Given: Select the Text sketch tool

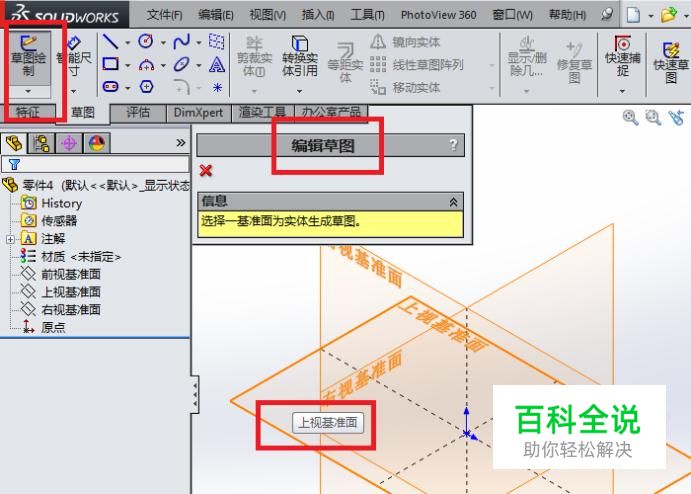Looking at the screenshot, I should [x=217, y=65].
